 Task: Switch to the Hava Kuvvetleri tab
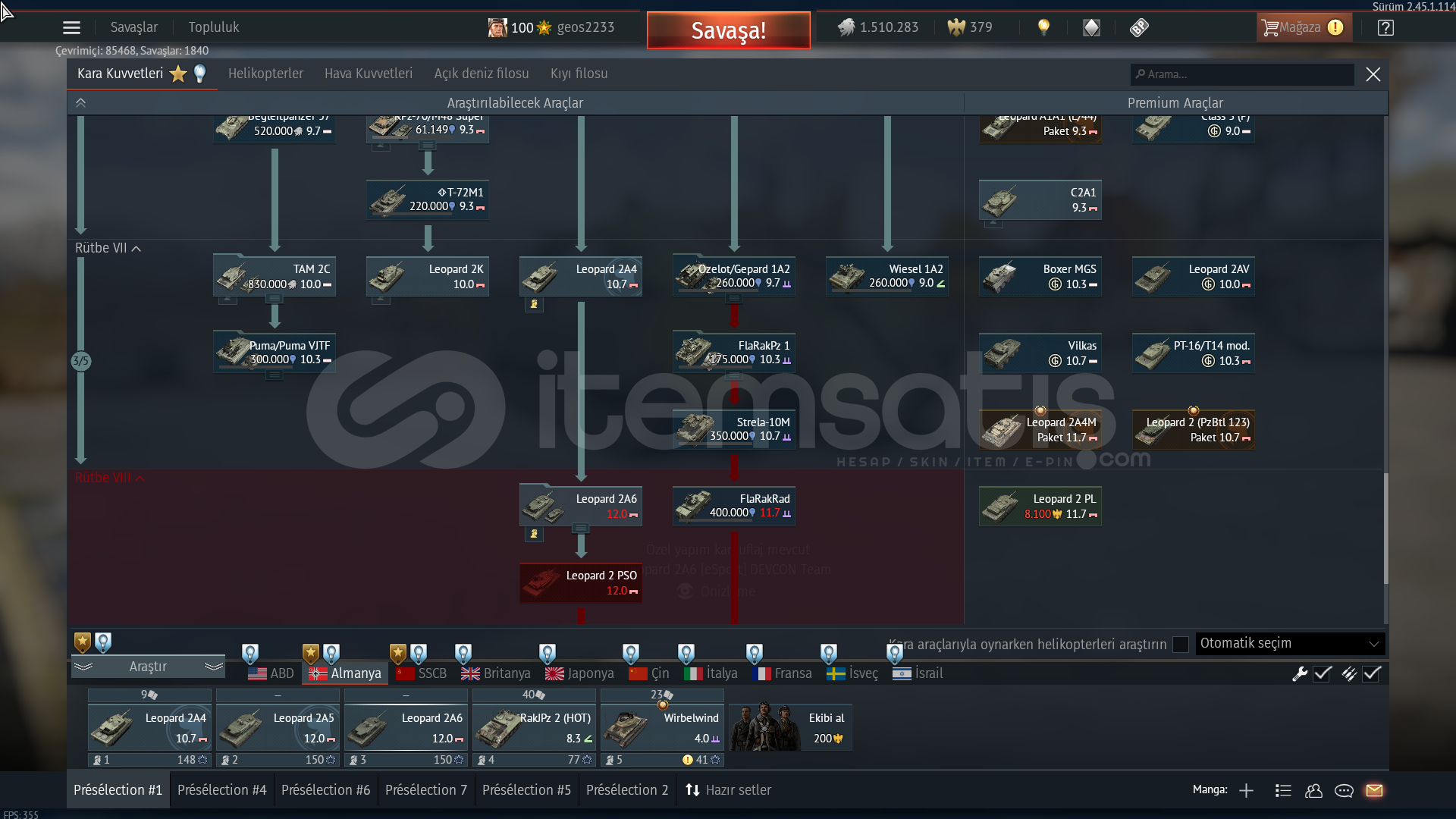[369, 74]
